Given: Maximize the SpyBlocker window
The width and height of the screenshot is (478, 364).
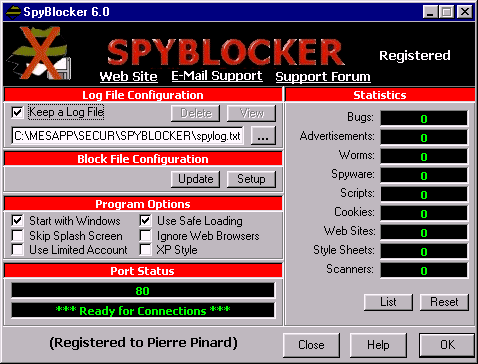Looking at the screenshot, I should (x=446, y=12).
